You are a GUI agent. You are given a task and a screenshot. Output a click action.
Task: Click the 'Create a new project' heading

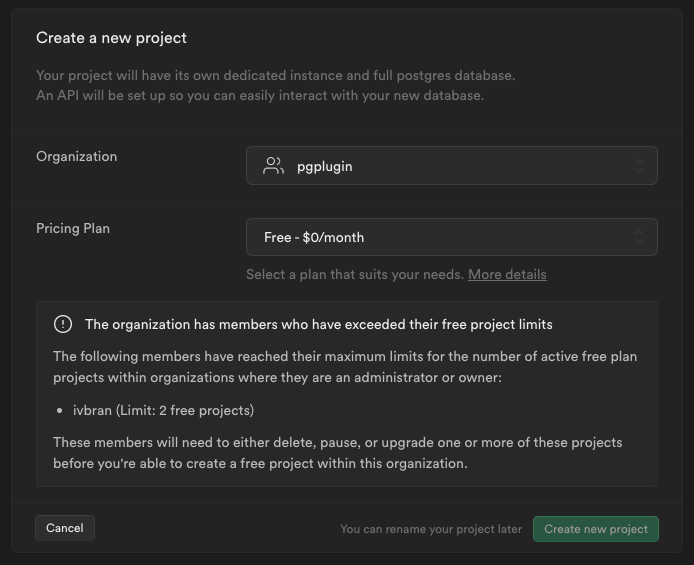coord(111,38)
